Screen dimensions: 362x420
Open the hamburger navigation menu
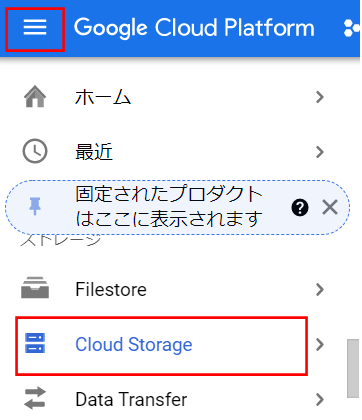(x=35, y=27)
